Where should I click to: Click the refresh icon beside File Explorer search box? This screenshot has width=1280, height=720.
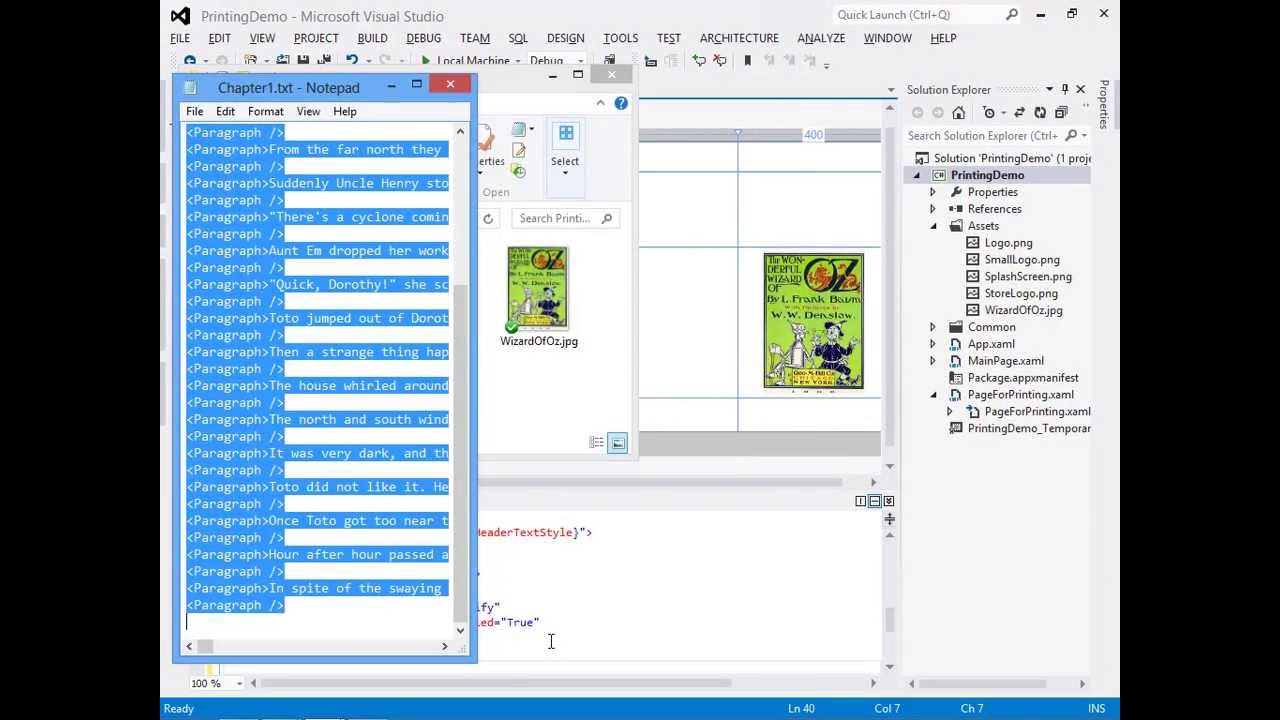[x=488, y=218]
